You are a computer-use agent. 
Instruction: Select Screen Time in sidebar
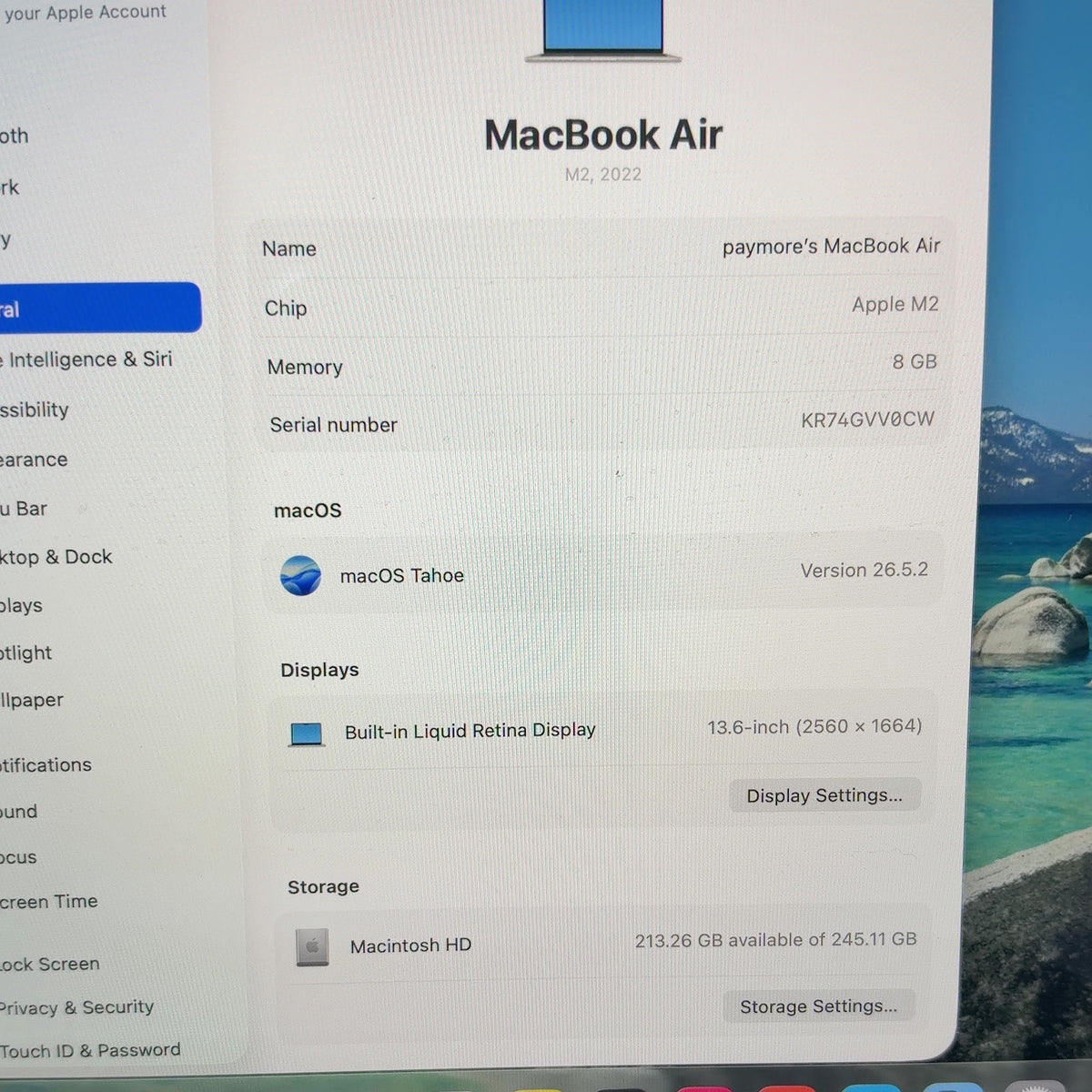(x=49, y=901)
